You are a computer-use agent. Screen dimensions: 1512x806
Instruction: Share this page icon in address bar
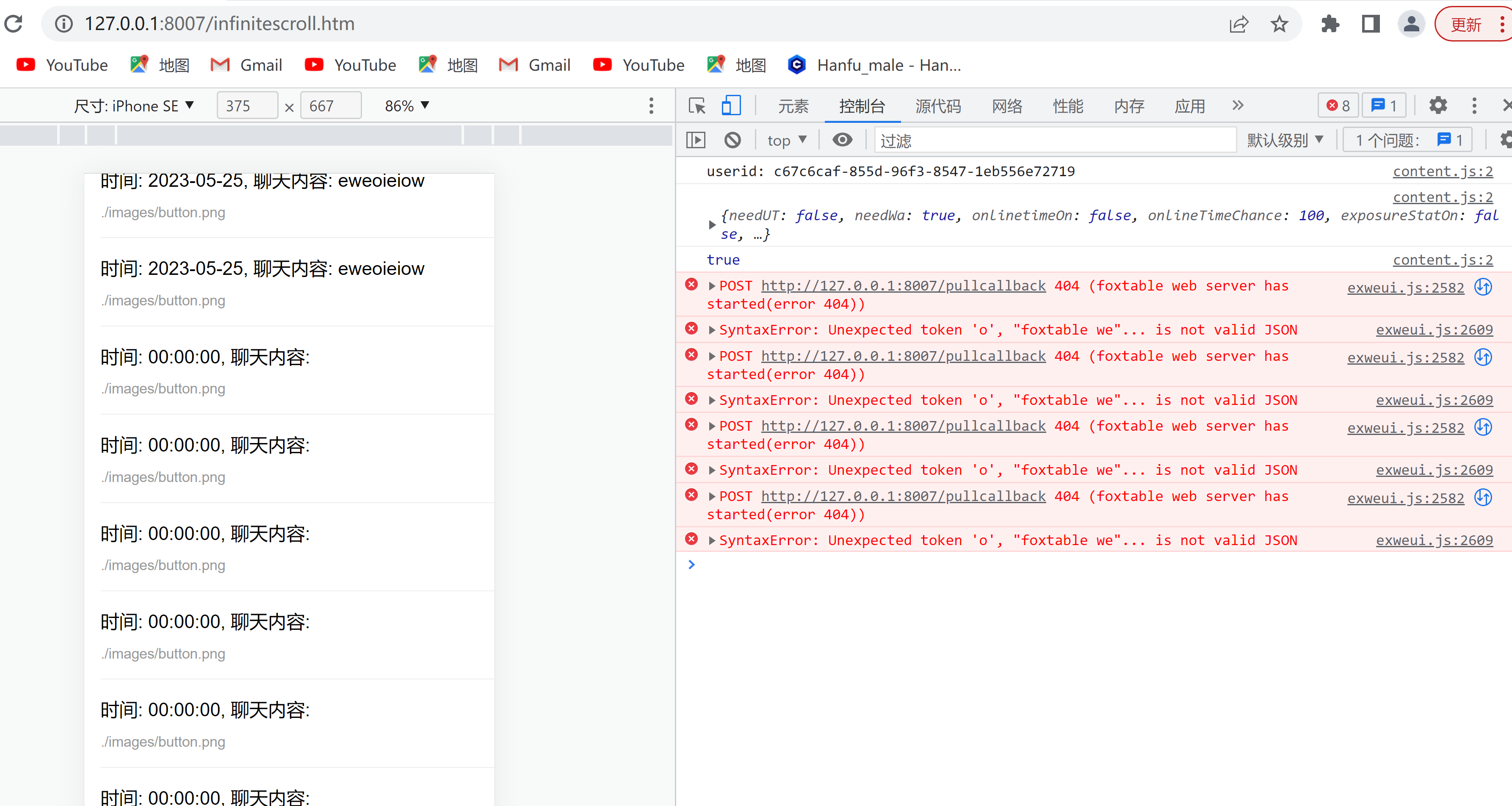coord(1238,24)
